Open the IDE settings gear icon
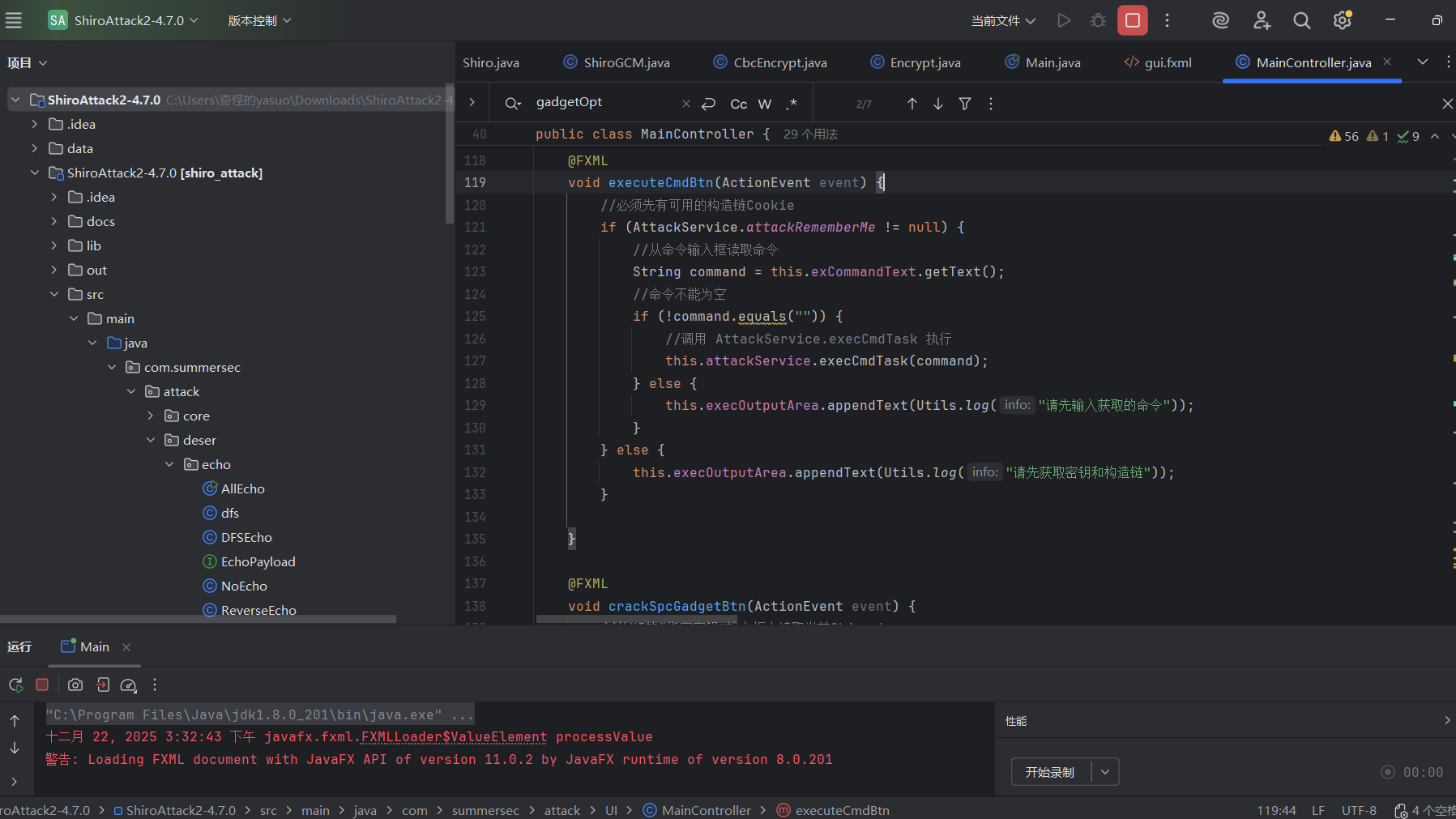 pos(1342,20)
